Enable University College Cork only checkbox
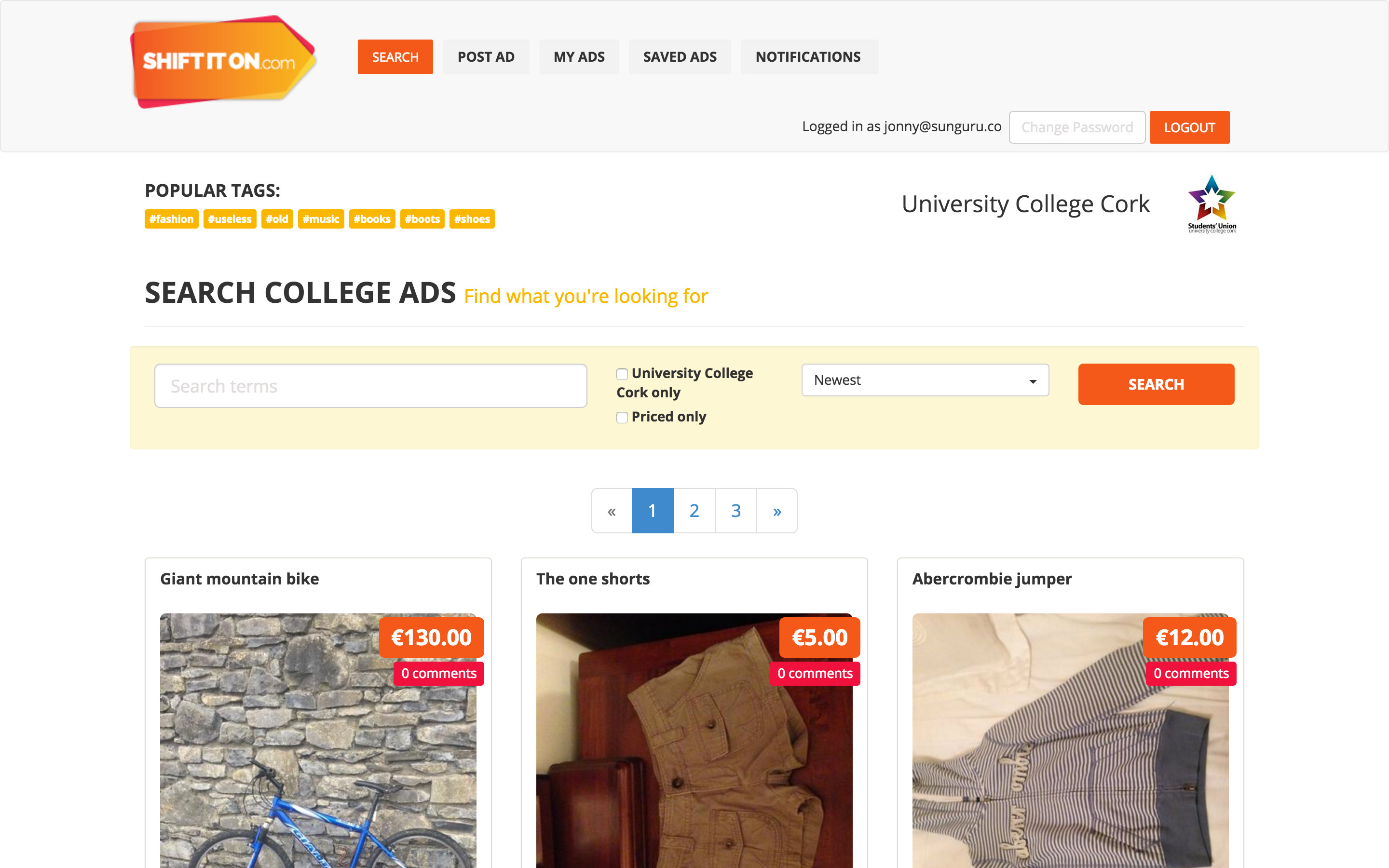This screenshot has height=868, width=1389. (622, 374)
